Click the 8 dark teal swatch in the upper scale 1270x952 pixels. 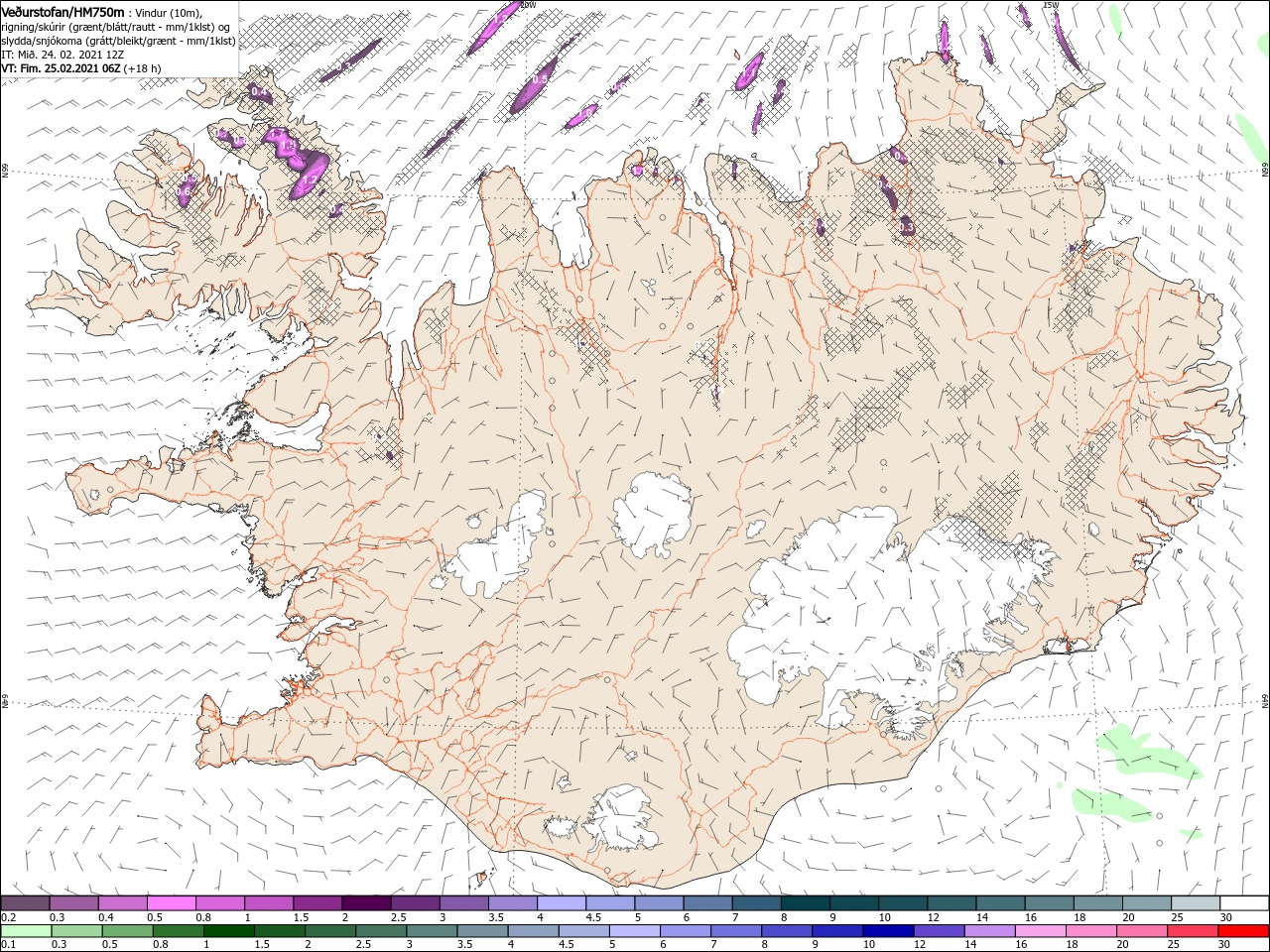(x=806, y=902)
